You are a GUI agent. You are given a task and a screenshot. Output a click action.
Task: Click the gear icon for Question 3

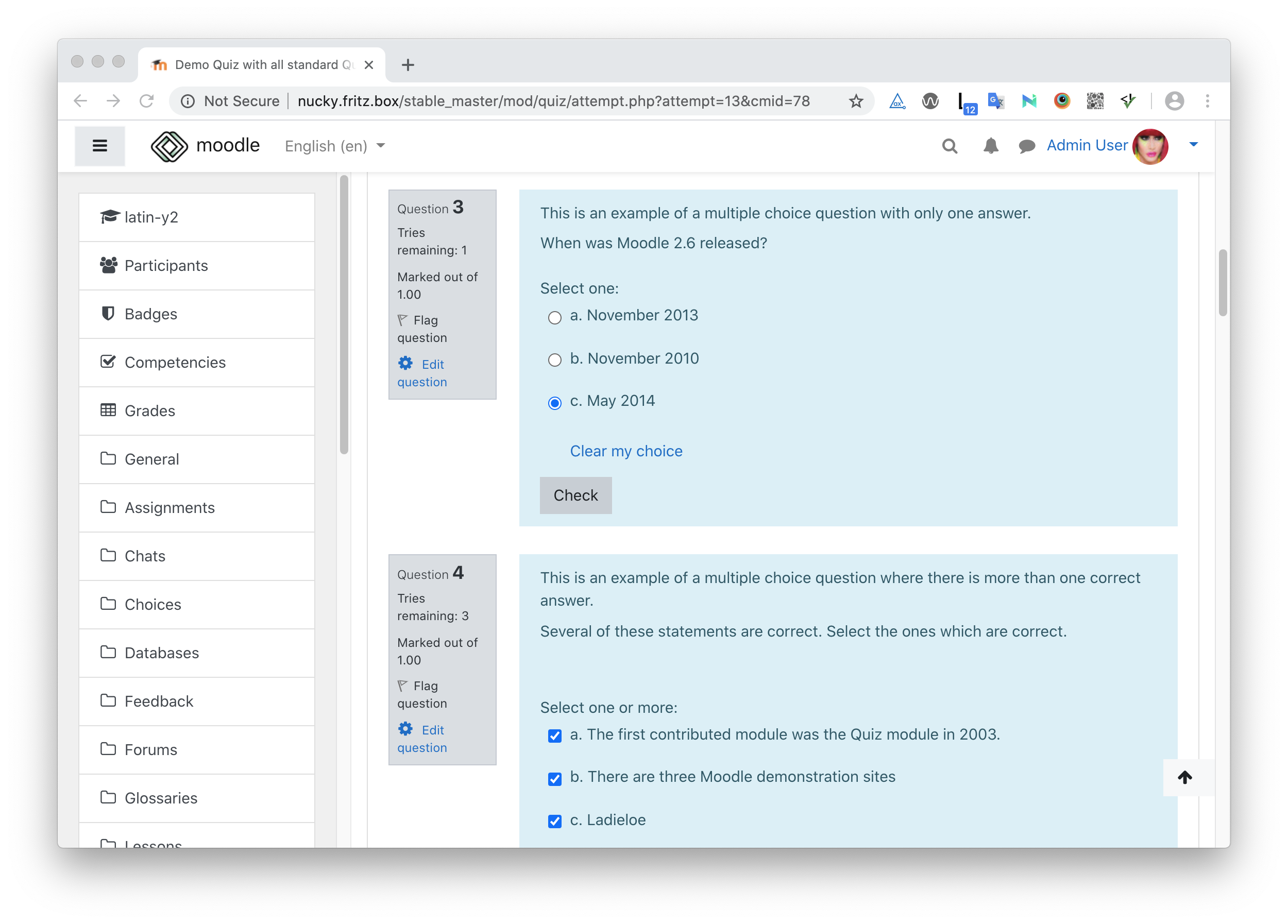pos(405,363)
